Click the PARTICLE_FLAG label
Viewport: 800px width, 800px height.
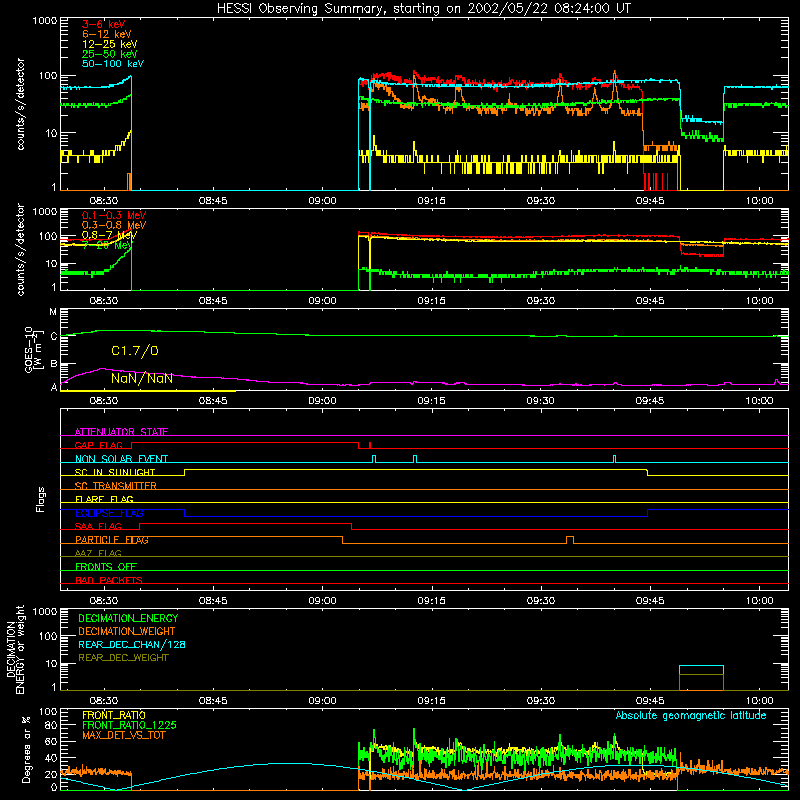pos(112,540)
